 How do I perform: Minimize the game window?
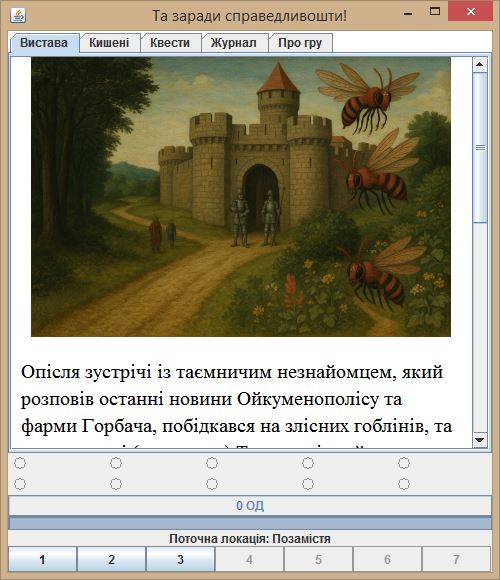click(x=408, y=13)
